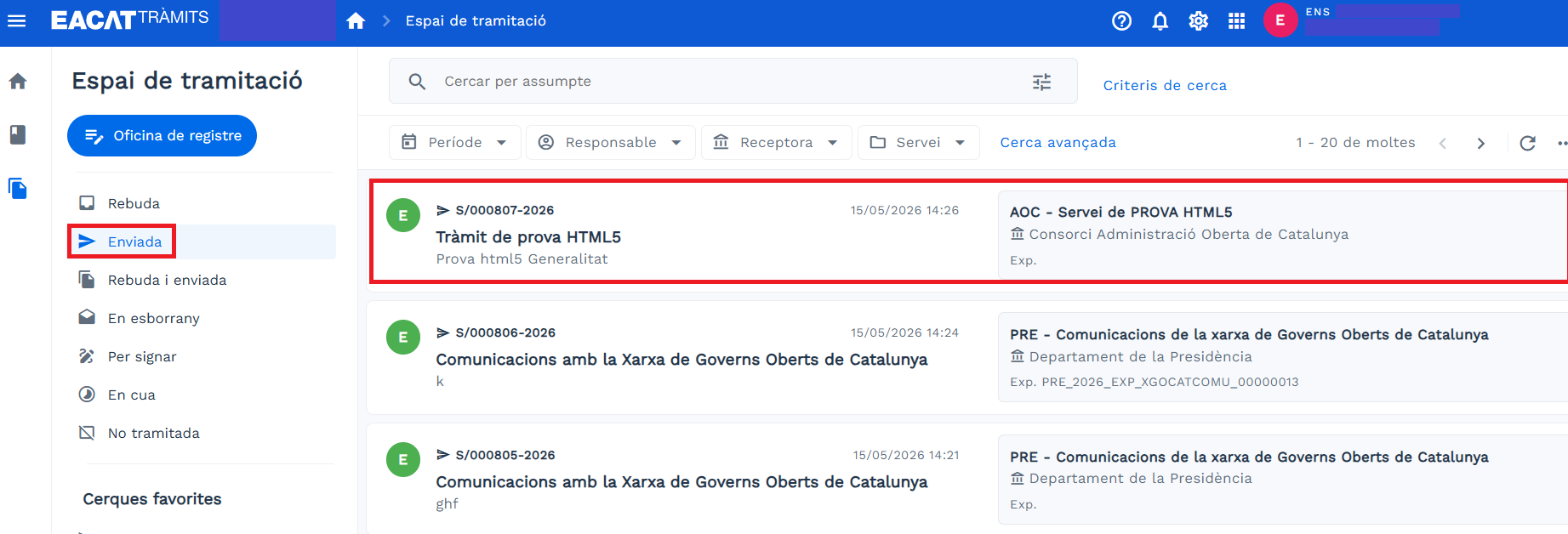Click Exp. PRE_2026_EXP_XGOCATCOMU_00000013 text
Viewport: 1568px width, 534px height.
1155,382
